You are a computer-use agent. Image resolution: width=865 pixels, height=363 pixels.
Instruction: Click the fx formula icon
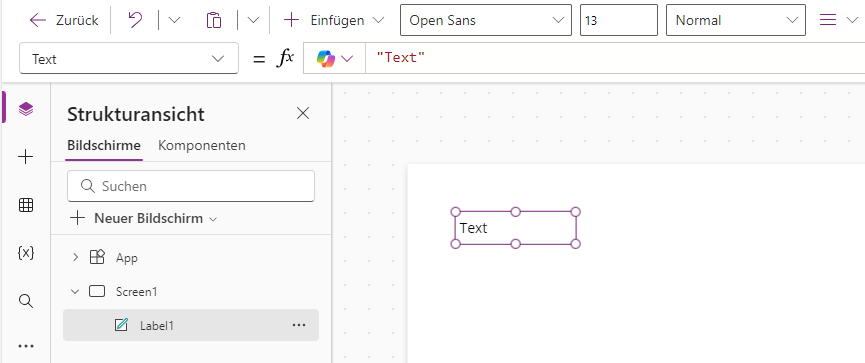[285, 58]
